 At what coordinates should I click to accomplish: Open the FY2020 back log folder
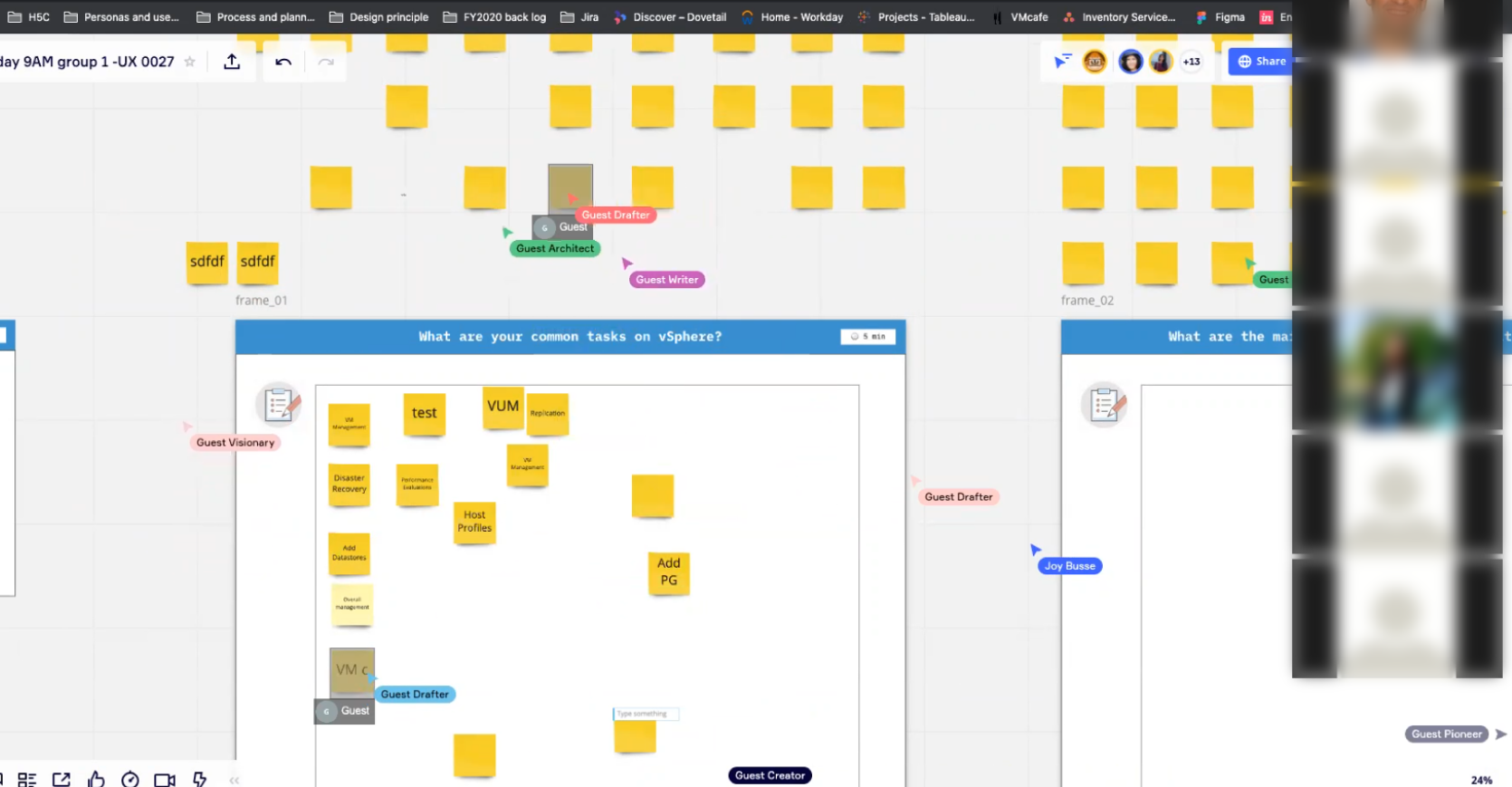494,17
